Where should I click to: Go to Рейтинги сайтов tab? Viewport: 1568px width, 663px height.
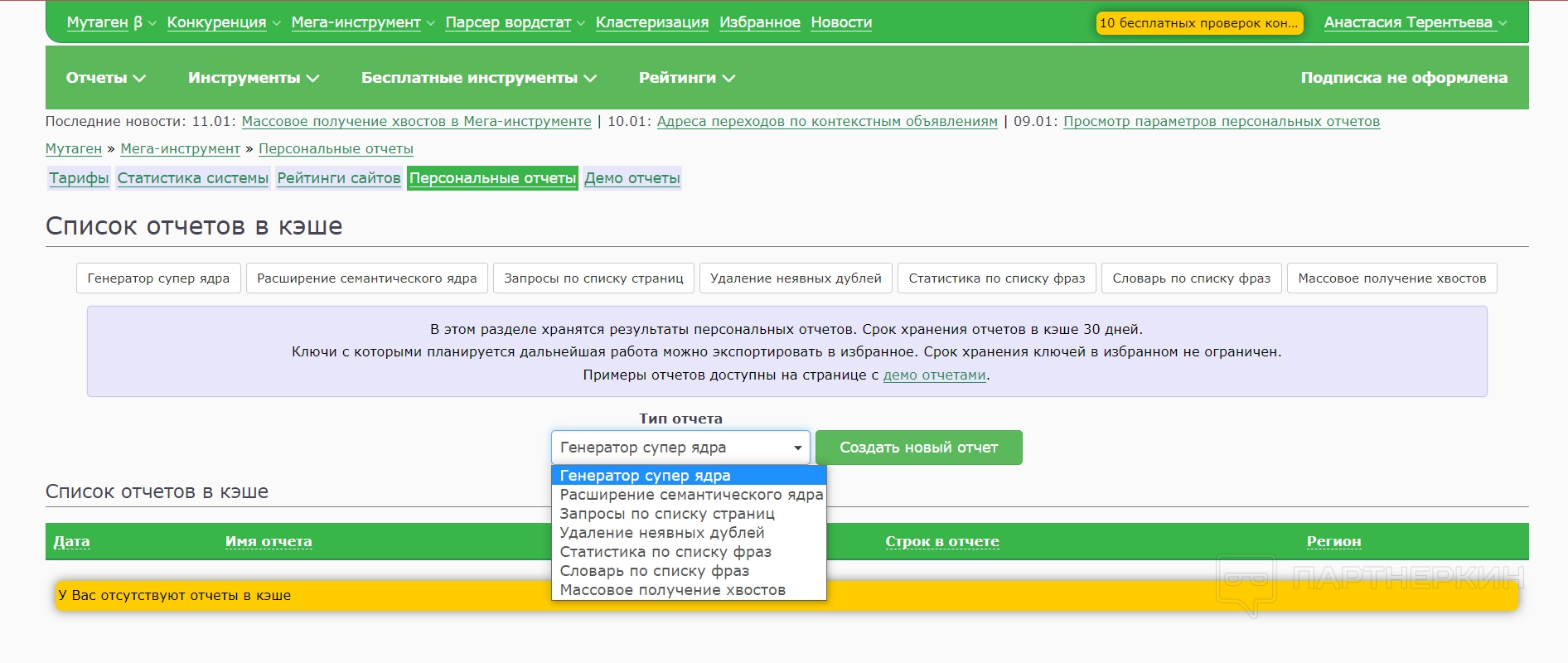click(338, 178)
